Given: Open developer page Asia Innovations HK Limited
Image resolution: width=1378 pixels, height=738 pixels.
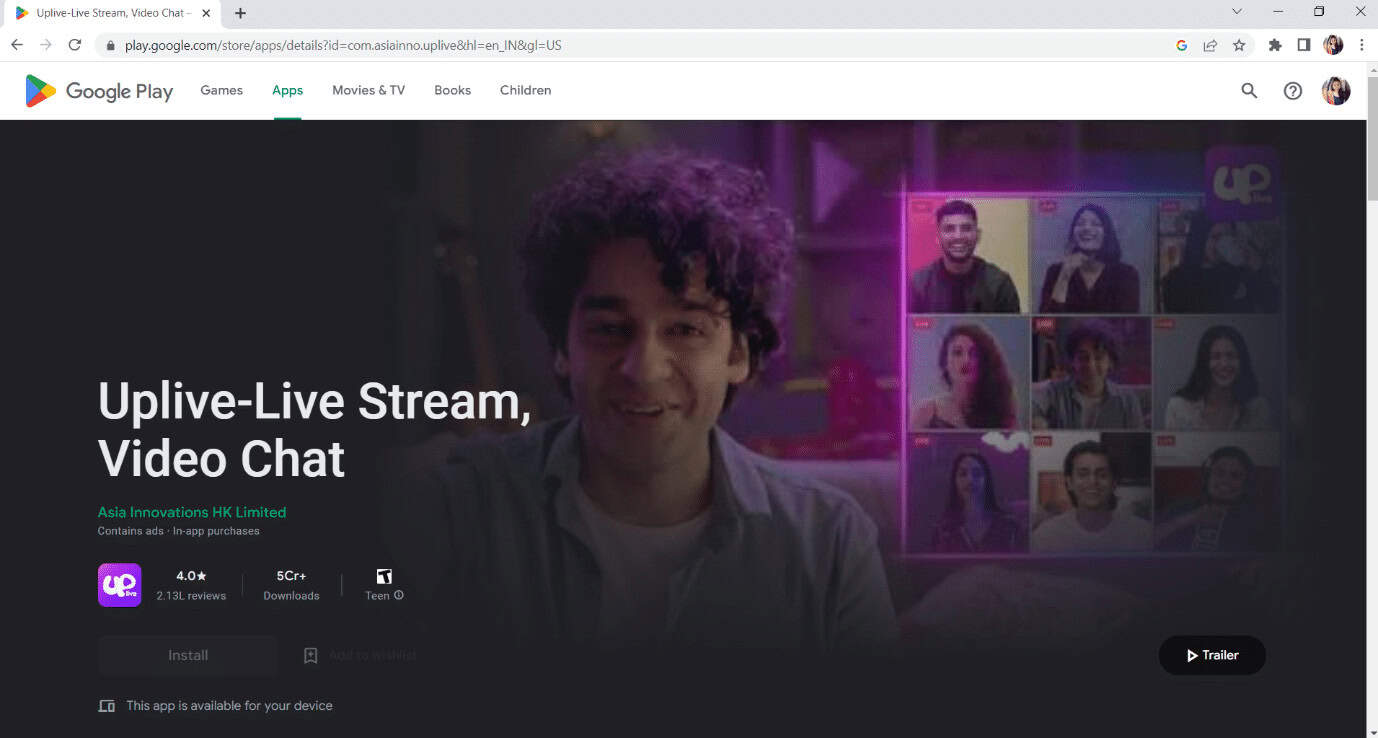Looking at the screenshot, I should click(x=191, y=511).
